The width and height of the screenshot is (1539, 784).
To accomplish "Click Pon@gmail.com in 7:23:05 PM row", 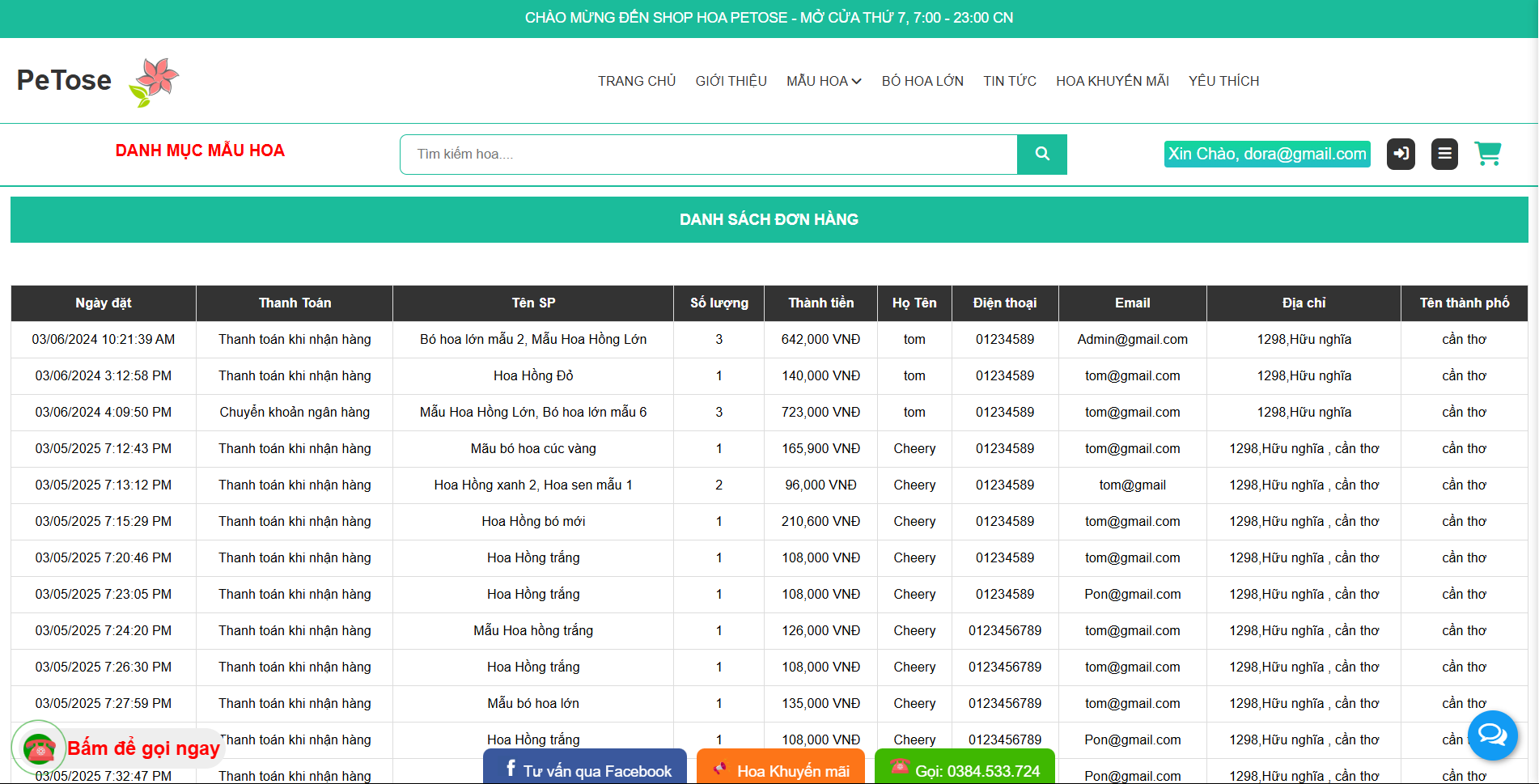I will point(1133,594).
